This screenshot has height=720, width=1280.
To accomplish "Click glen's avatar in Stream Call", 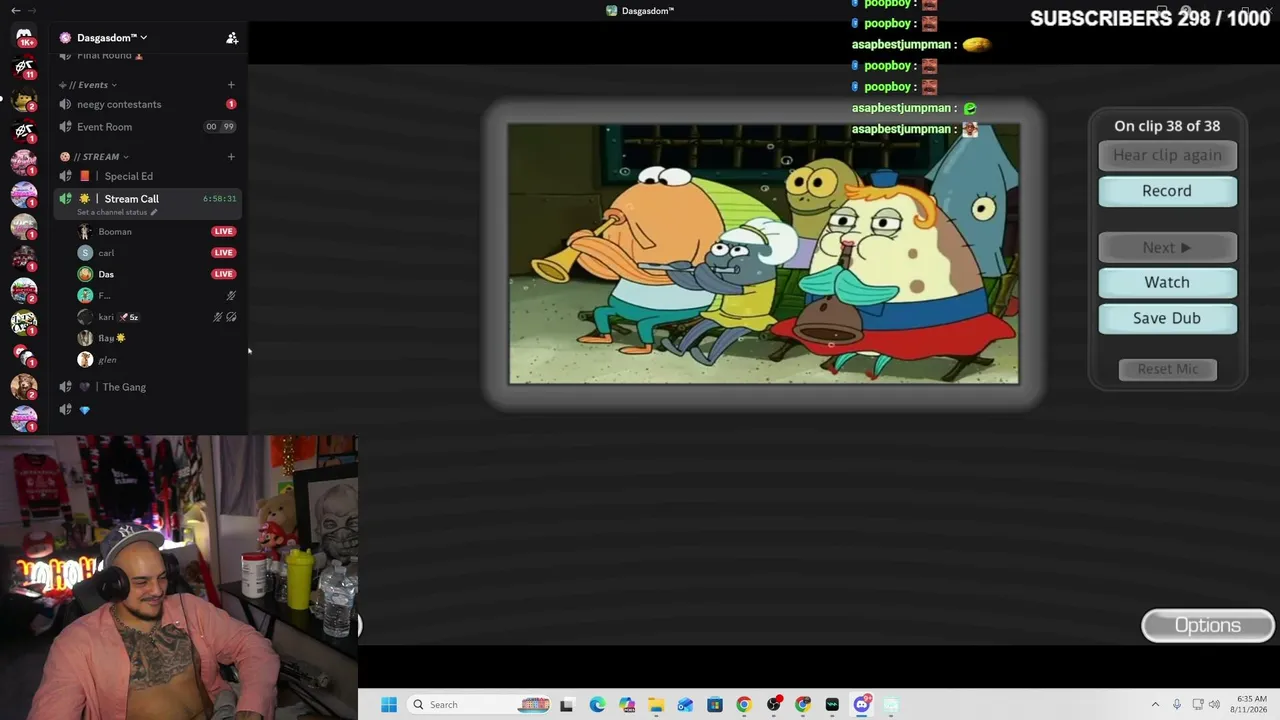I will (x=85, y=360).
